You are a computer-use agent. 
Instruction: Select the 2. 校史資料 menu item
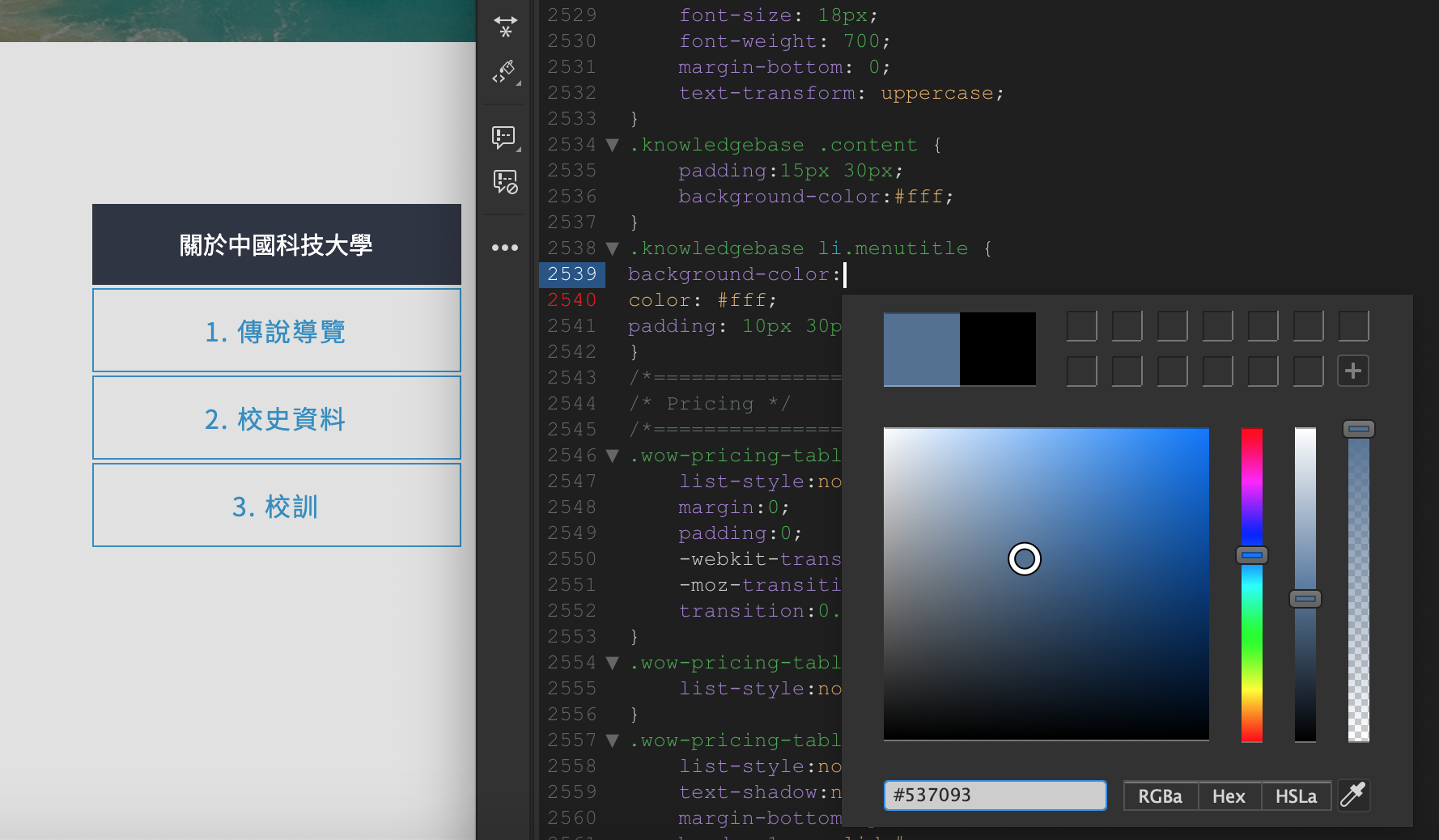coord(276,418)
